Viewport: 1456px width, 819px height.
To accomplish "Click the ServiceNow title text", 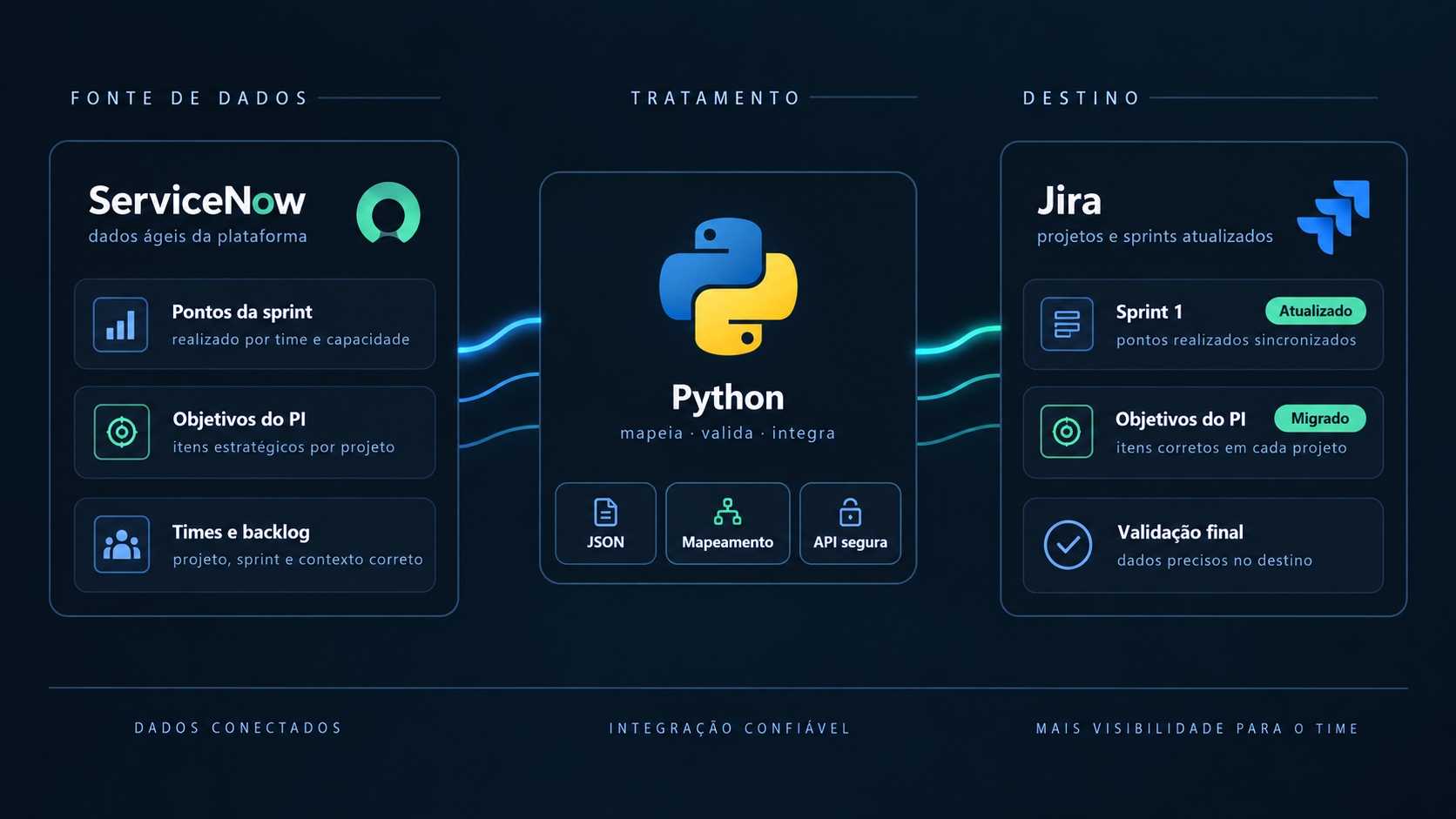I will coord(197,201).
